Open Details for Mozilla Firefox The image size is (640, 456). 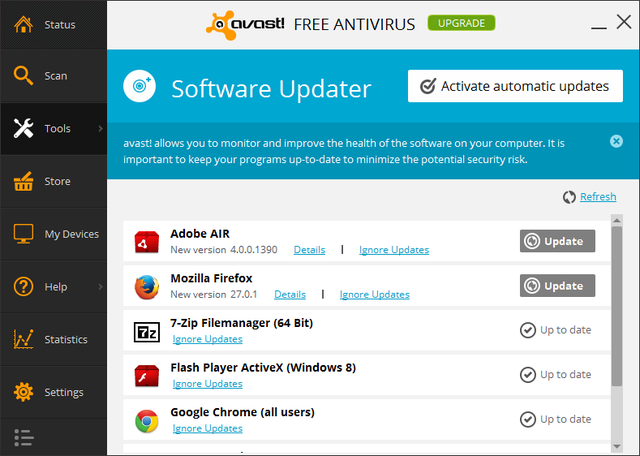point(290,294)
